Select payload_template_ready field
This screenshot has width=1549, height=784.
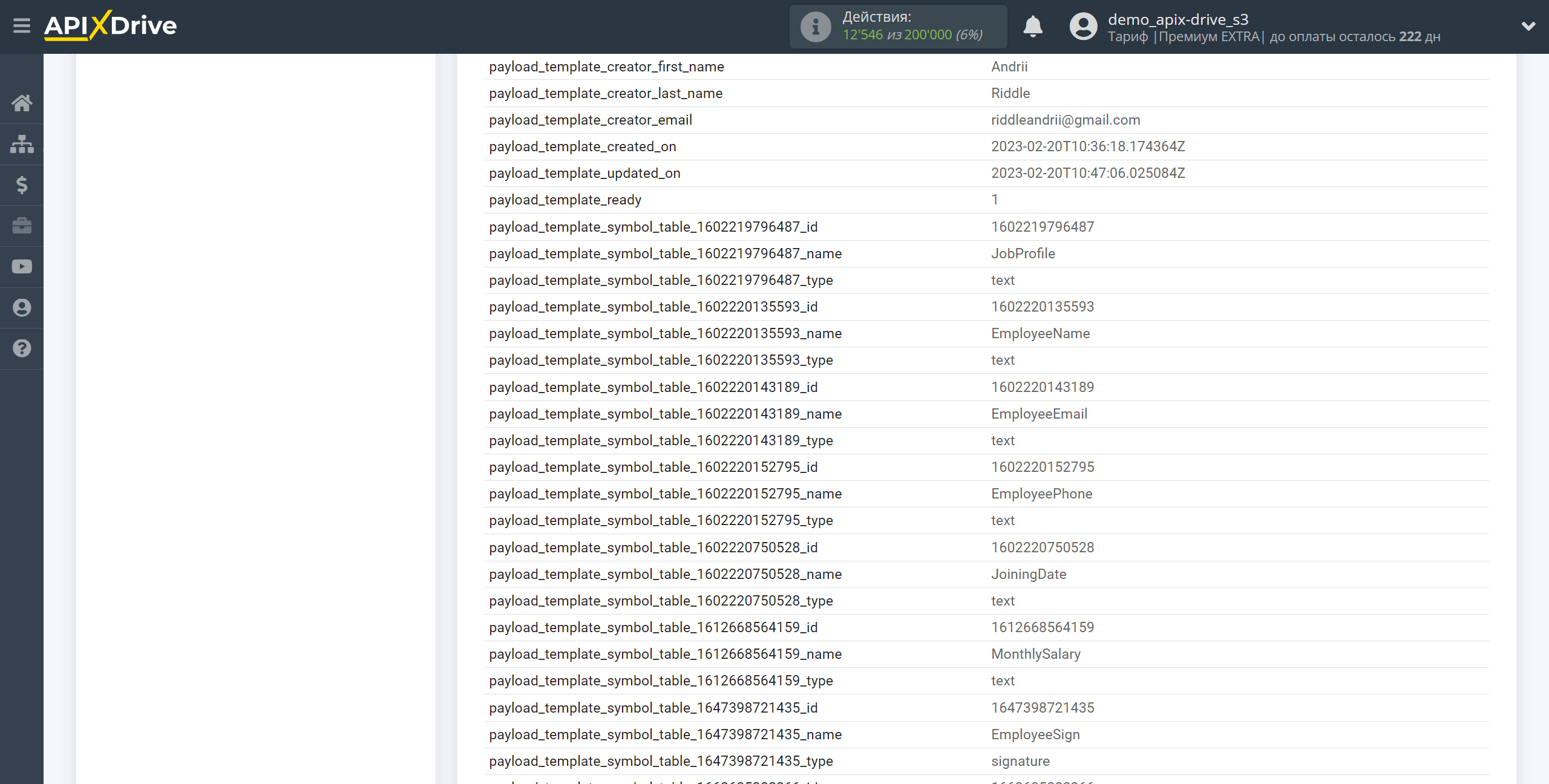[565, 200]
